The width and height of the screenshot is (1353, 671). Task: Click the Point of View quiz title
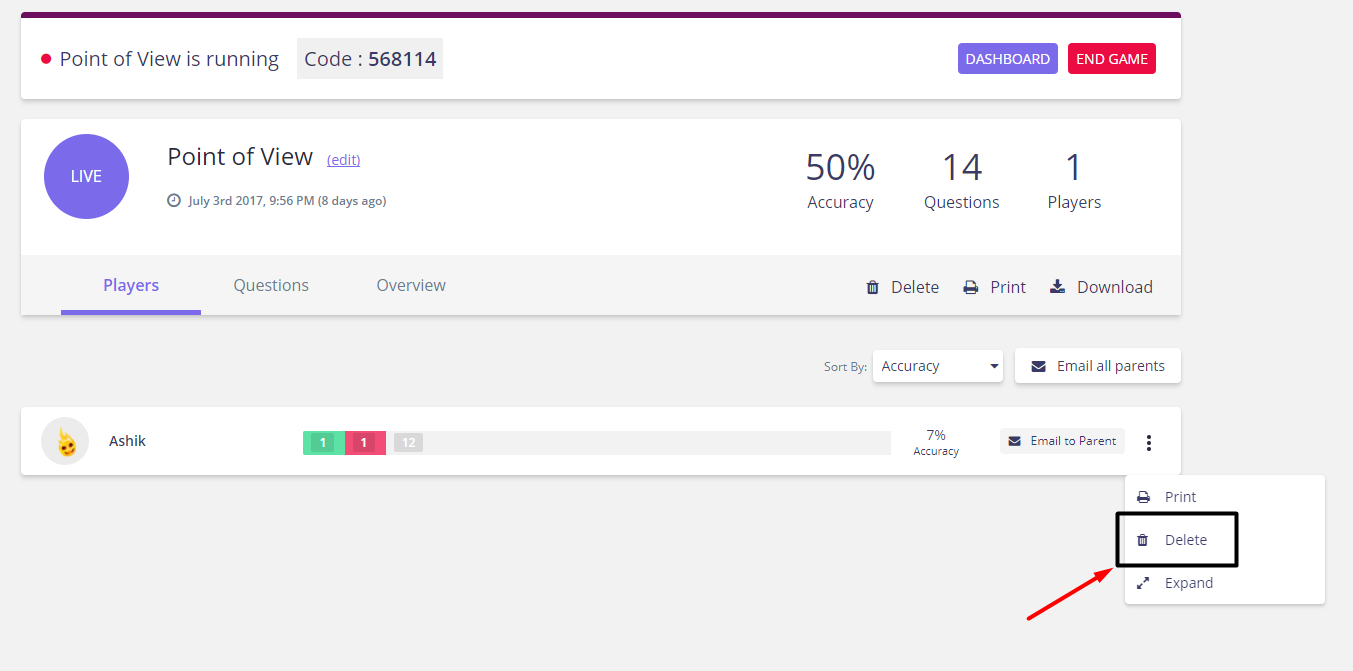coord(240,157)
